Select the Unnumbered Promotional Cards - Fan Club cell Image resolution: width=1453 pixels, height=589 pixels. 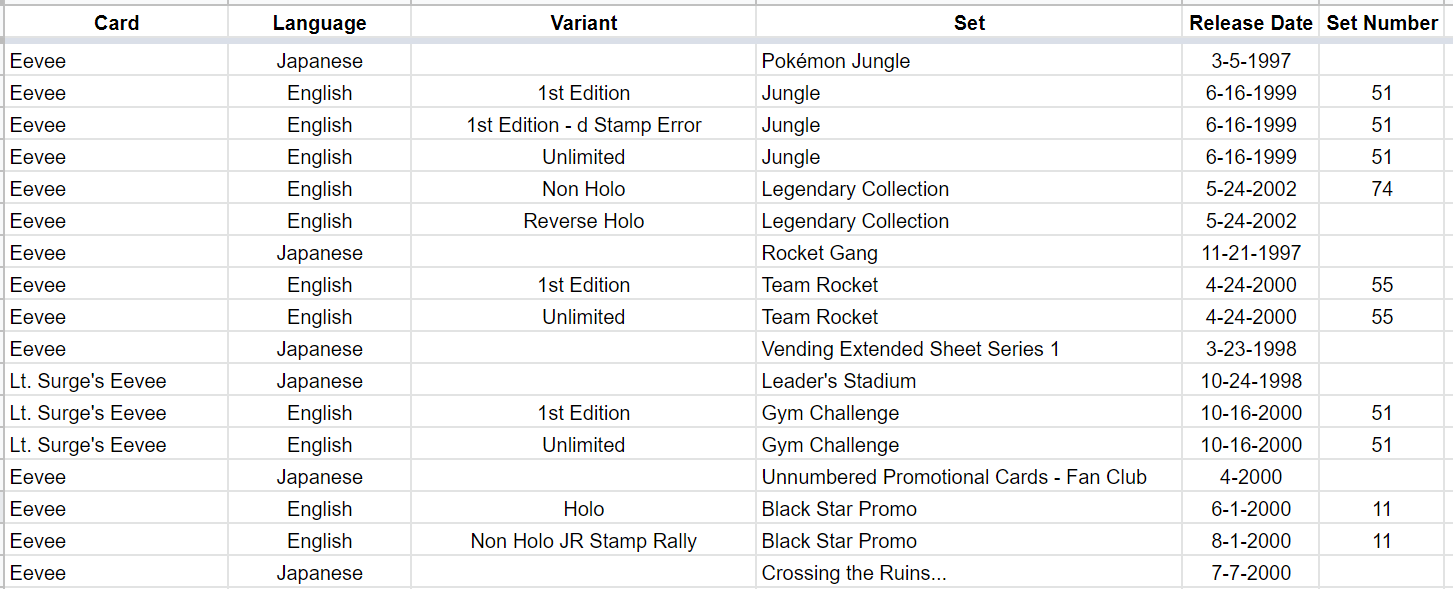coord(969,477)
